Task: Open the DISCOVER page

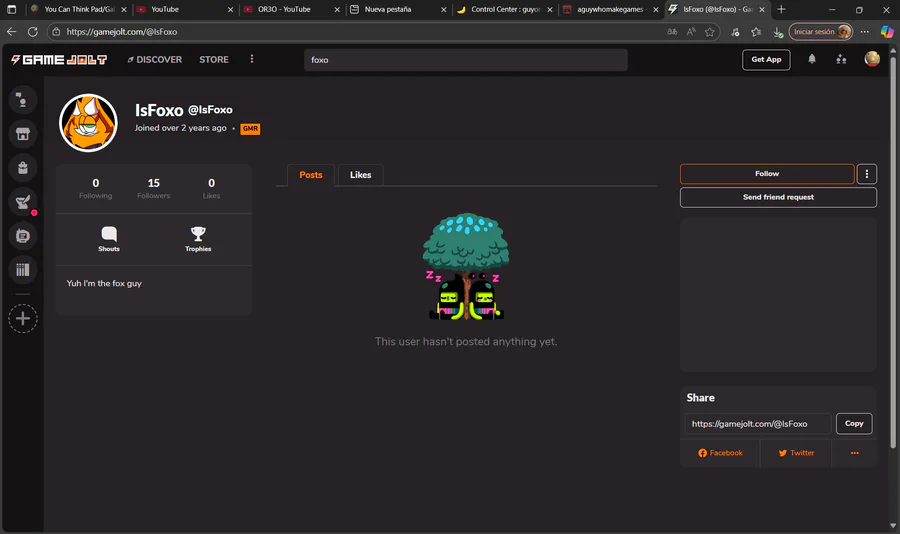Action: pyautogui.click(x=154, y=60)
